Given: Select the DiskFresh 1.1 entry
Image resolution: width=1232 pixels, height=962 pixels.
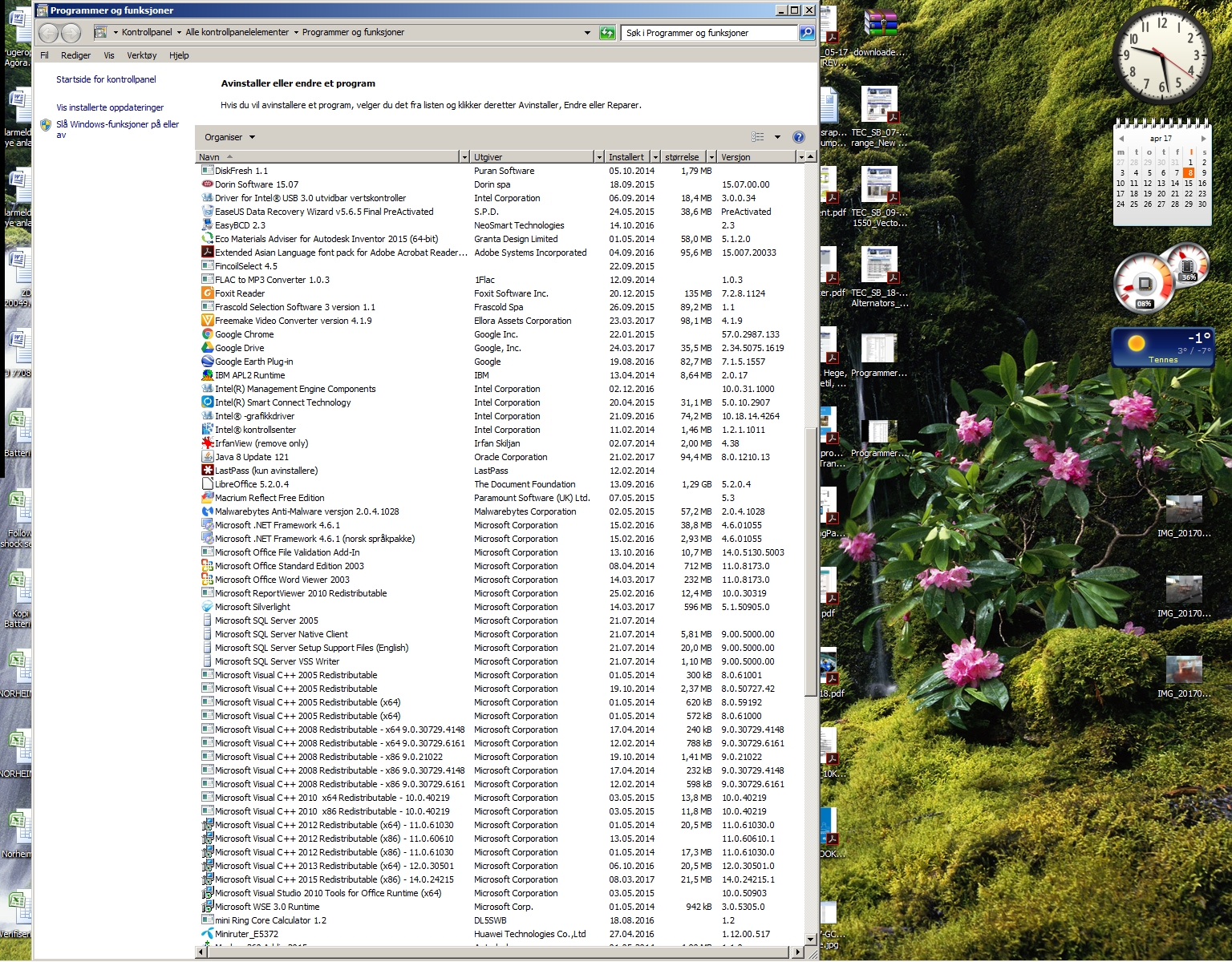Looking at the screenshot, I should point(500,171).
